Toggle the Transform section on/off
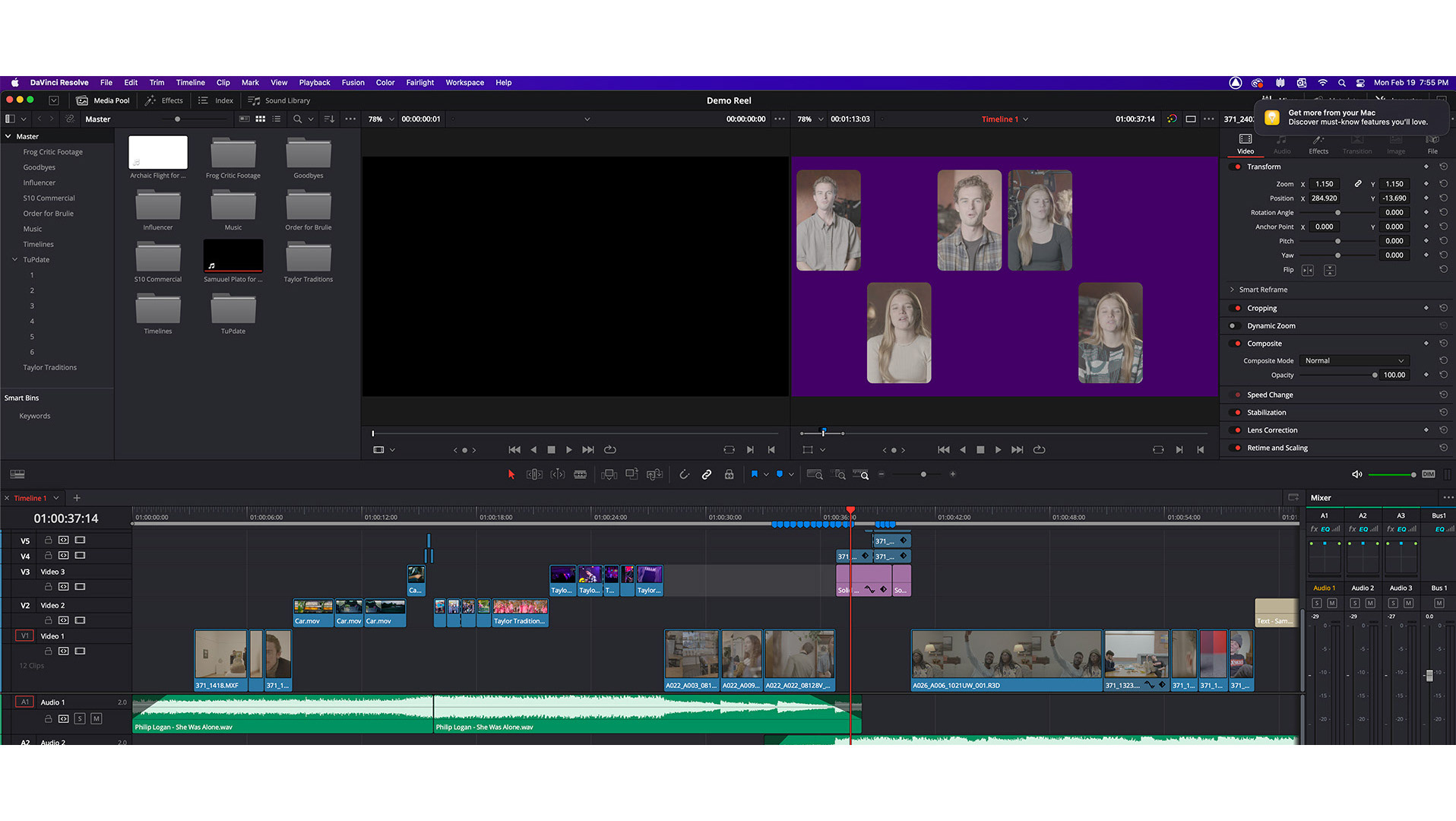The image size is (1456, 821). (1234, 166)
